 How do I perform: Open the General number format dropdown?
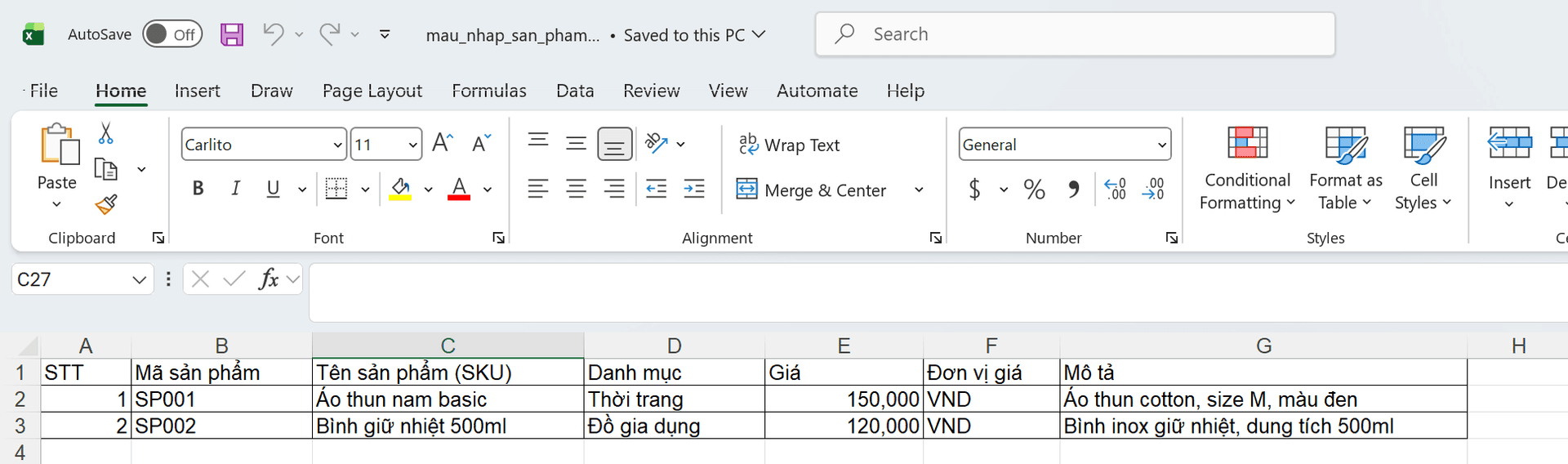click(x=1162, y=145)
